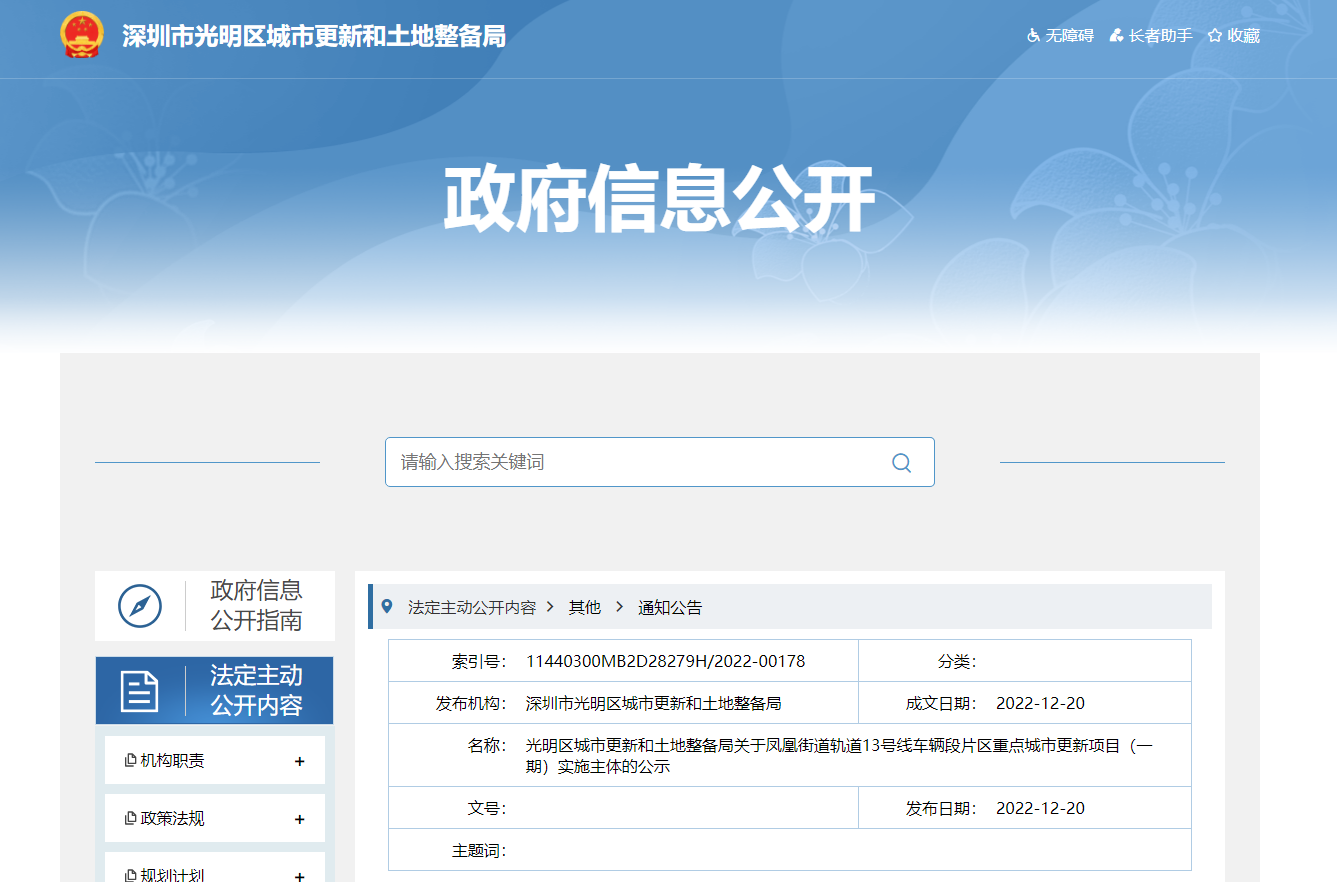Click the national emblem logo
Viewport: 1337px width, 882px height.
tap(82, 36)
